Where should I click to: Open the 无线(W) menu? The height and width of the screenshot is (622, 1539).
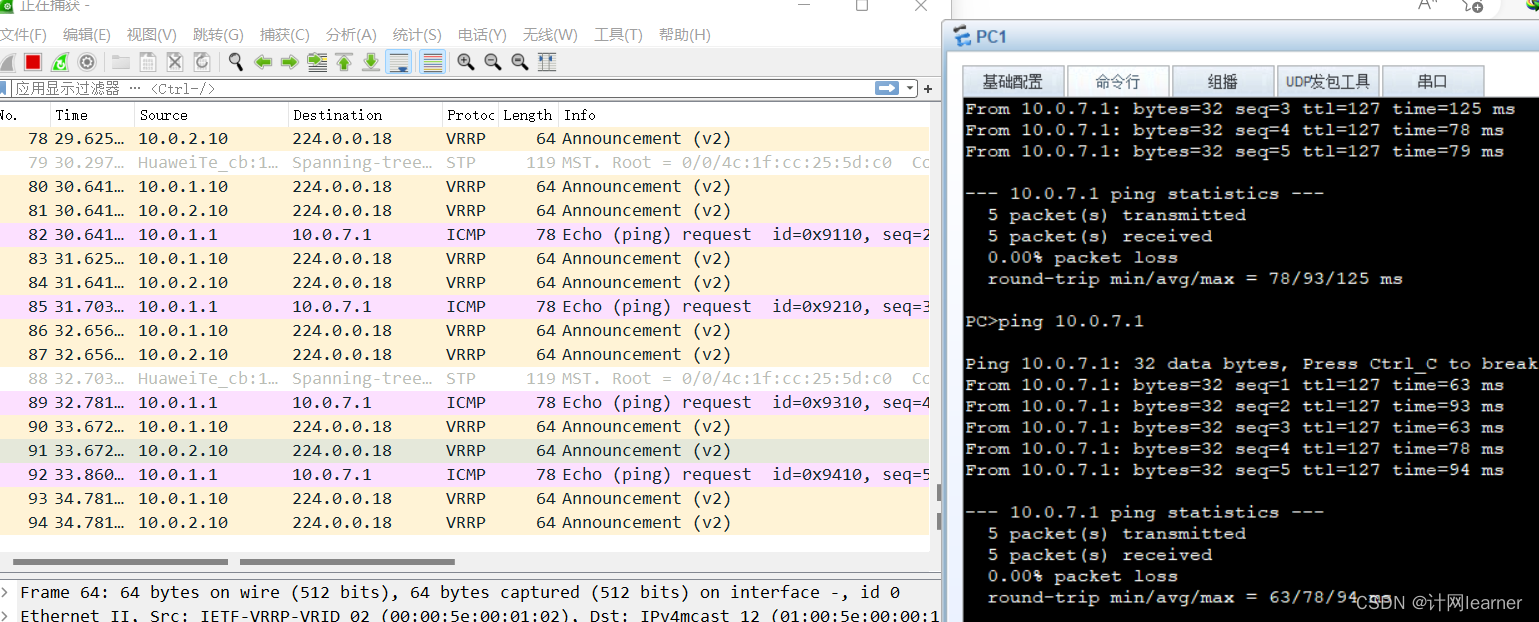click(x=551, y=35)
